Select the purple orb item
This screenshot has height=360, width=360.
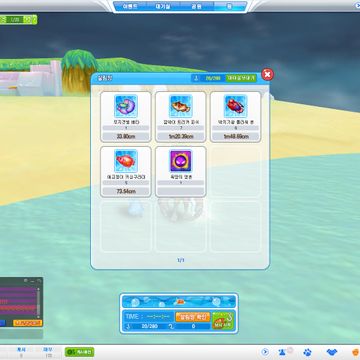[180, 172]
